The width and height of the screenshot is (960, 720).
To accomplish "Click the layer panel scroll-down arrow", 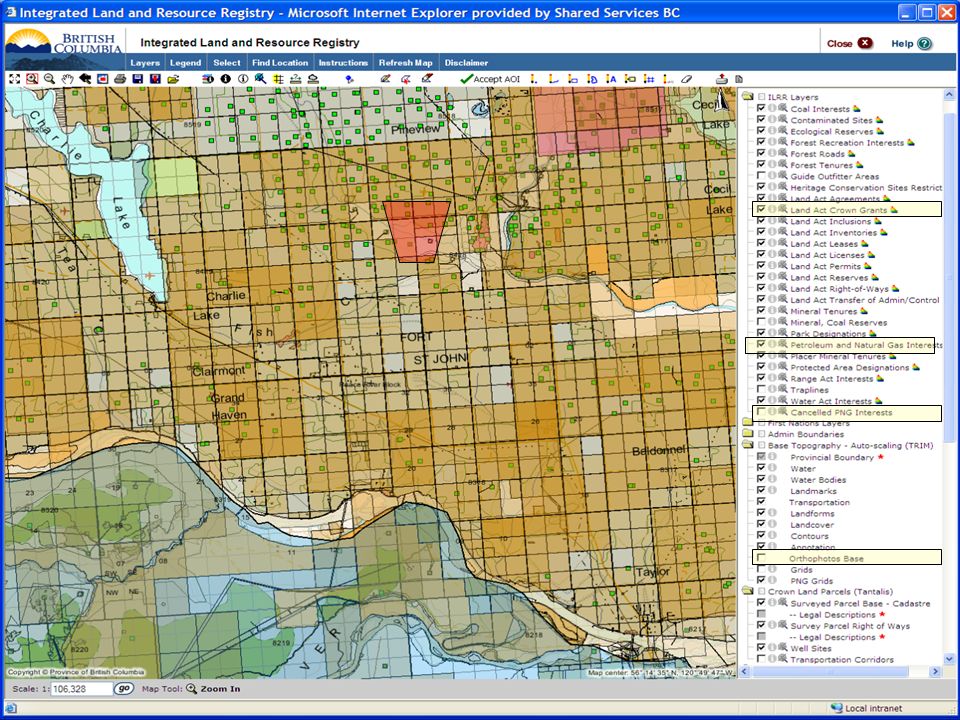I will pos(949,659).
